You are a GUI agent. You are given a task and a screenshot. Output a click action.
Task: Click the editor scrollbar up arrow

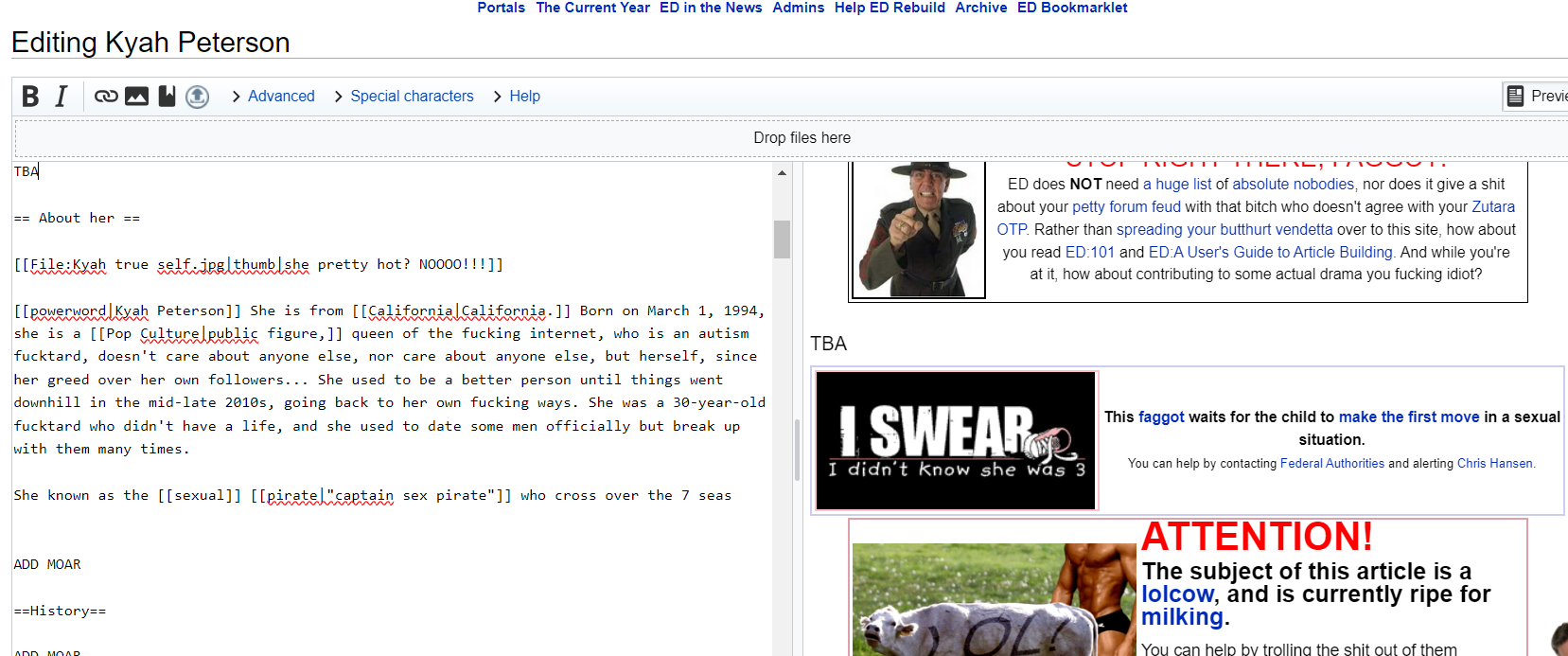(782, 173)
